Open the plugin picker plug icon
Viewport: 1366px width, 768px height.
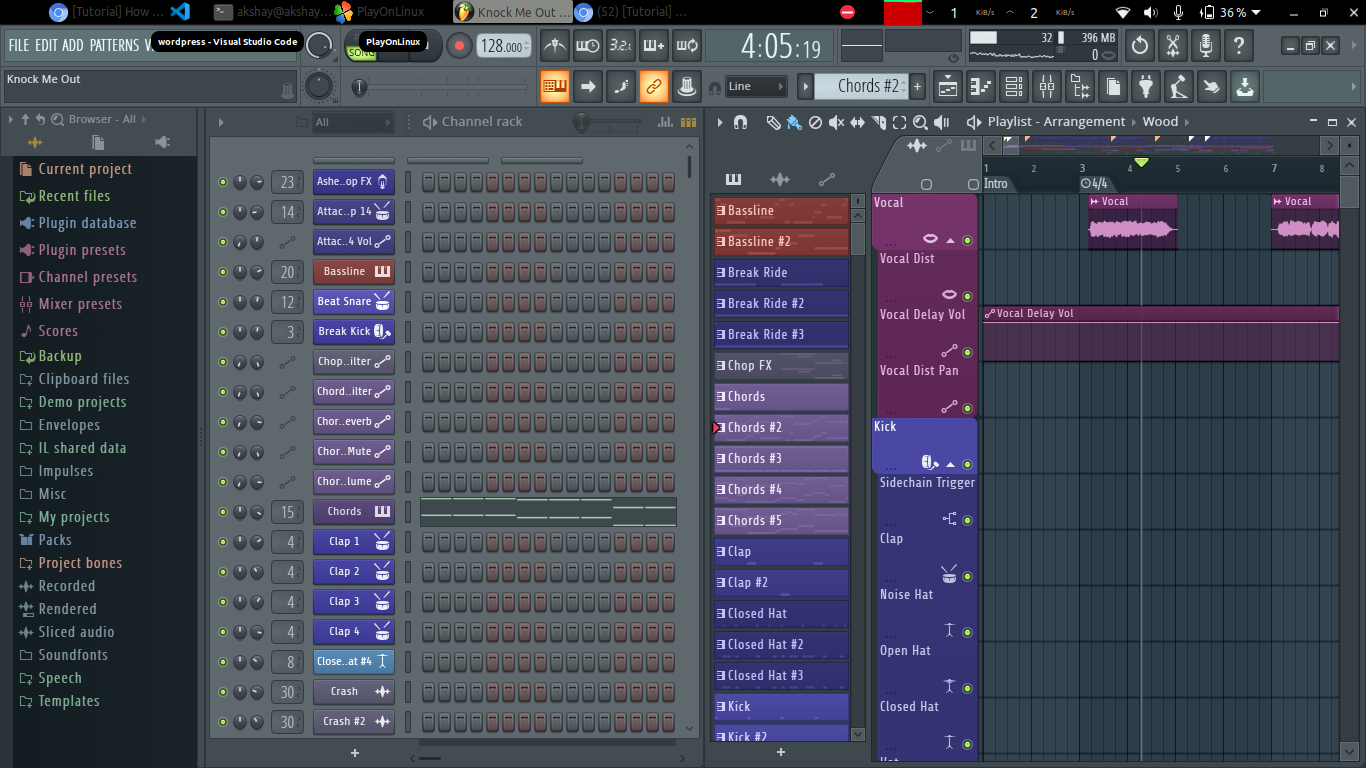tap(1146, 87)
